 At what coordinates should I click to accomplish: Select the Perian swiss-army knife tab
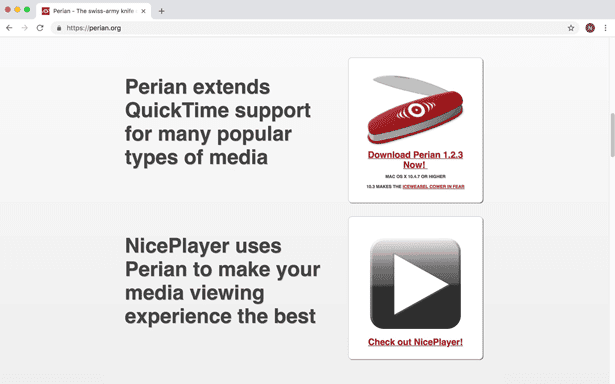pos(93,11)
